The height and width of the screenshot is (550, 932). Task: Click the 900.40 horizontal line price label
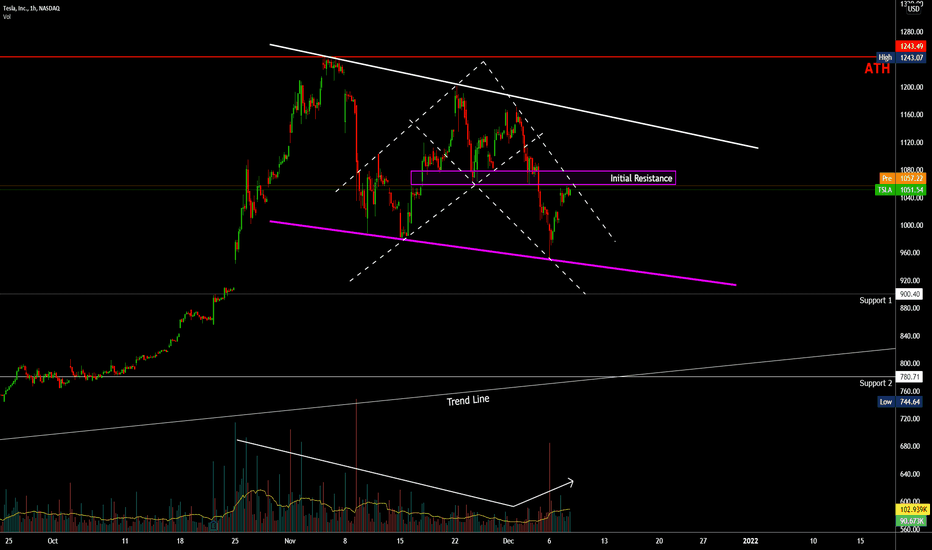[909, 294]
